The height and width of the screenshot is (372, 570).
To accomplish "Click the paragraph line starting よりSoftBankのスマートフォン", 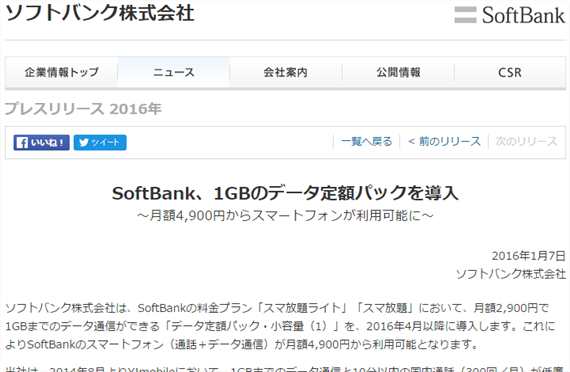I will 242,344.
